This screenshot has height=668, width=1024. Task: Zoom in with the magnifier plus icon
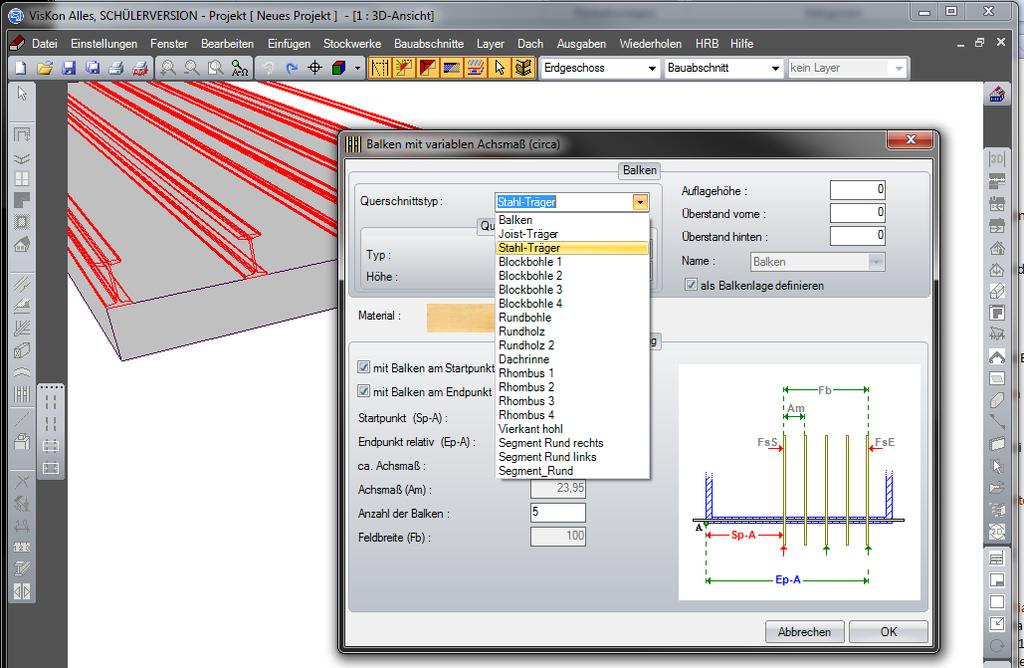(x=168, y=68)
